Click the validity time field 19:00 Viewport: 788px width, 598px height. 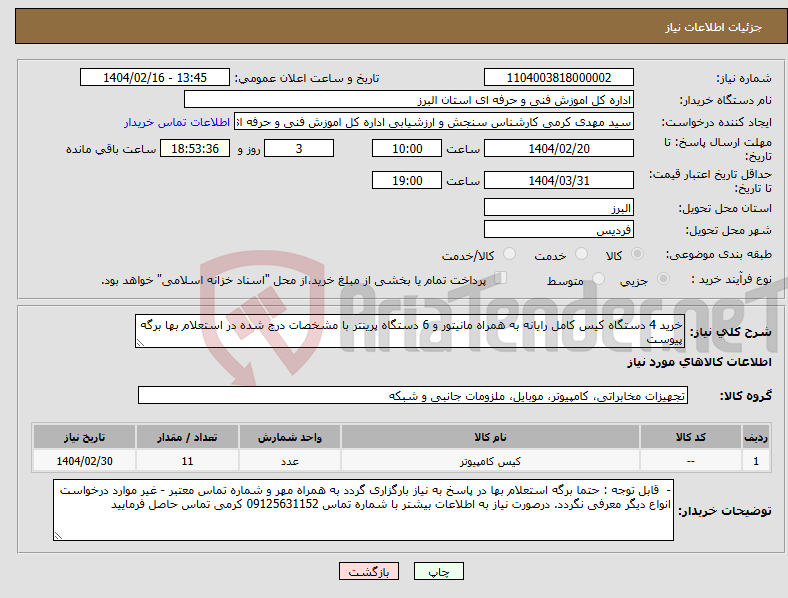[x=407, y=180]
